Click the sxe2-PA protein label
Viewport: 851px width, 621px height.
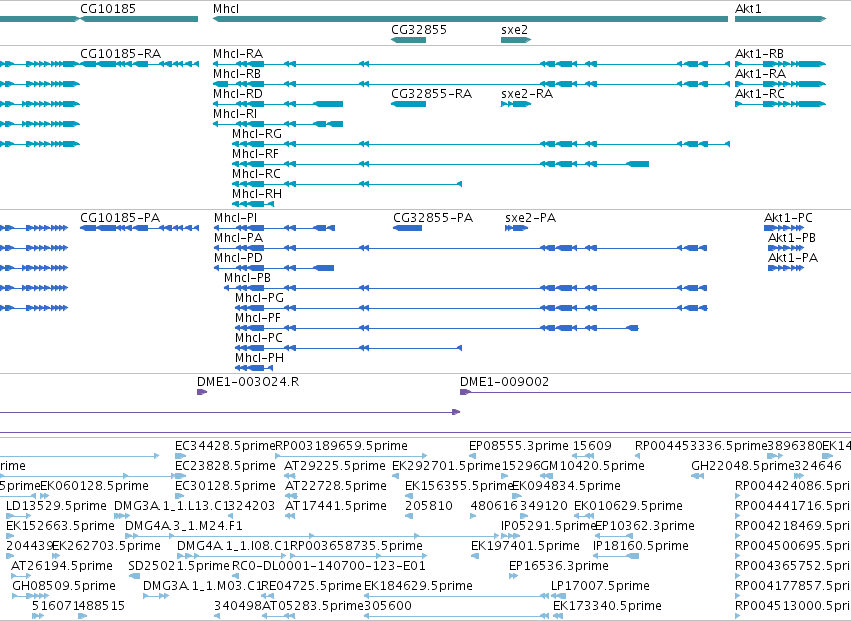pos(530,218)
